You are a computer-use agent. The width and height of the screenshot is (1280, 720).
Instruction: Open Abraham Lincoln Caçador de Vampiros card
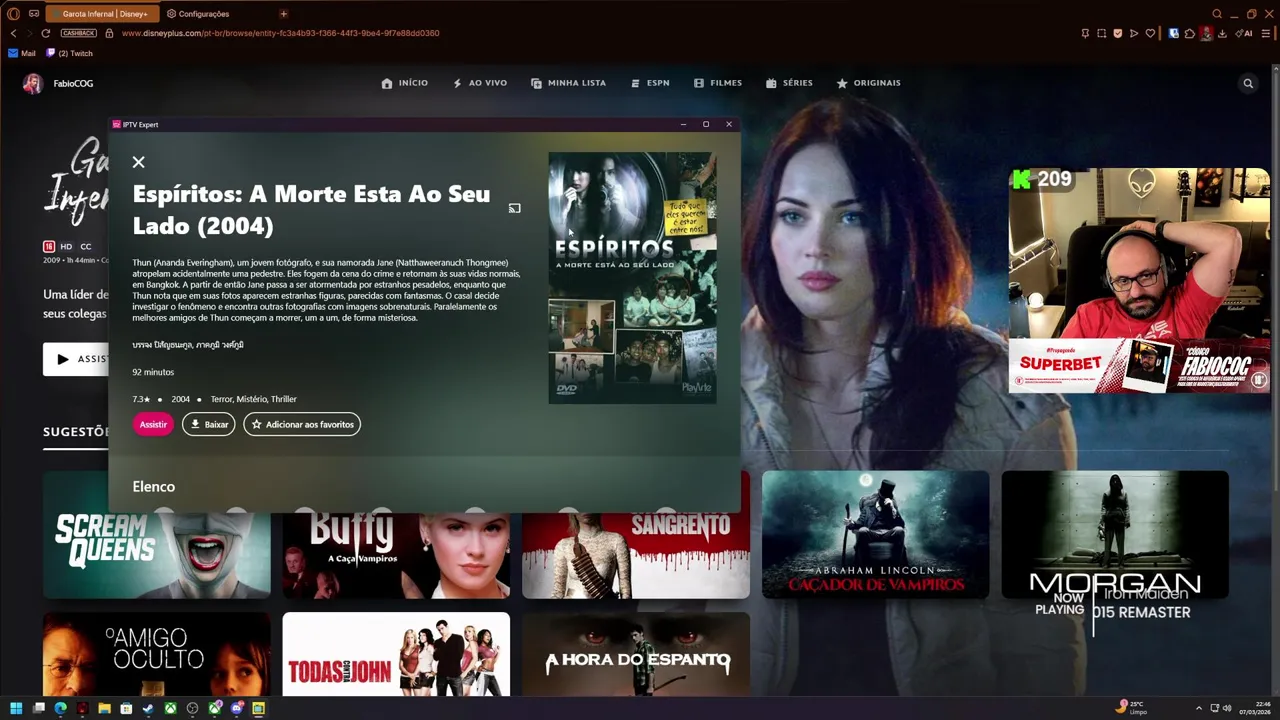875,534
